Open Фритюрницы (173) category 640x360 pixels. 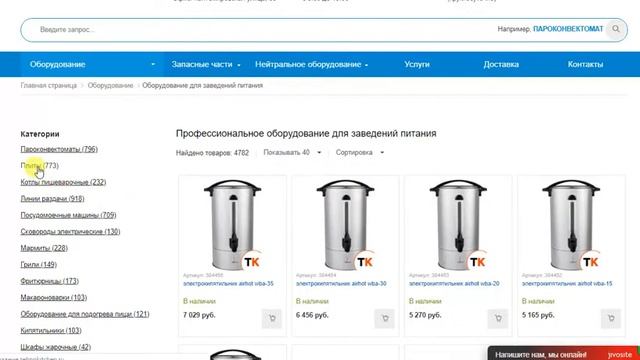(x=49, y=281)
